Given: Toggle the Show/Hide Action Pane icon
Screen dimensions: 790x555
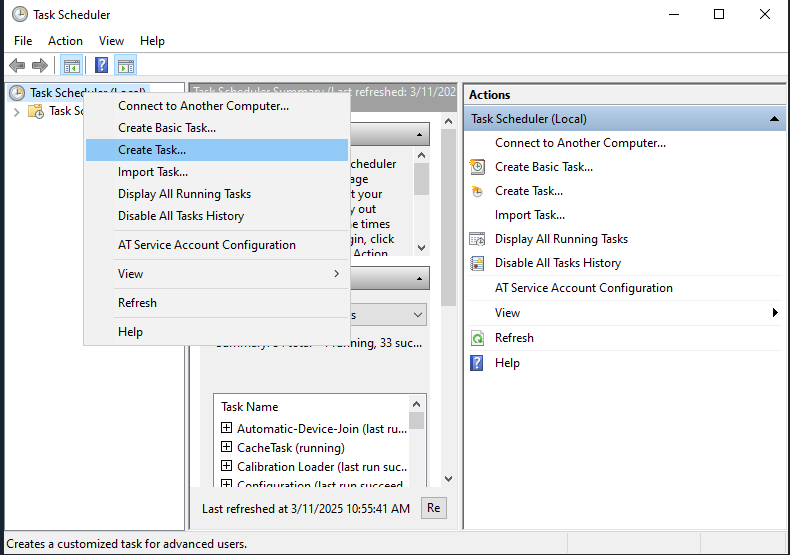Looking at the screenshot, I should 125,66.
